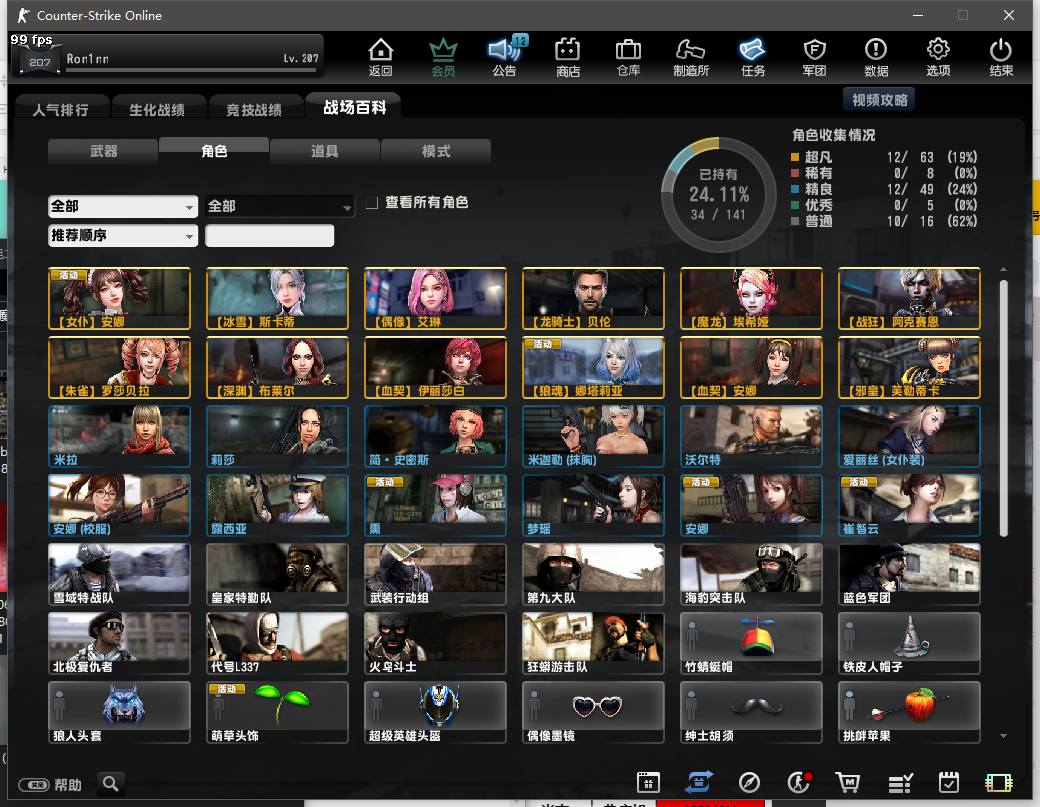Open the 公告 announcements megaphone icon
Image resolution: width=1040 pixels, height=807 pixels.
504,56
